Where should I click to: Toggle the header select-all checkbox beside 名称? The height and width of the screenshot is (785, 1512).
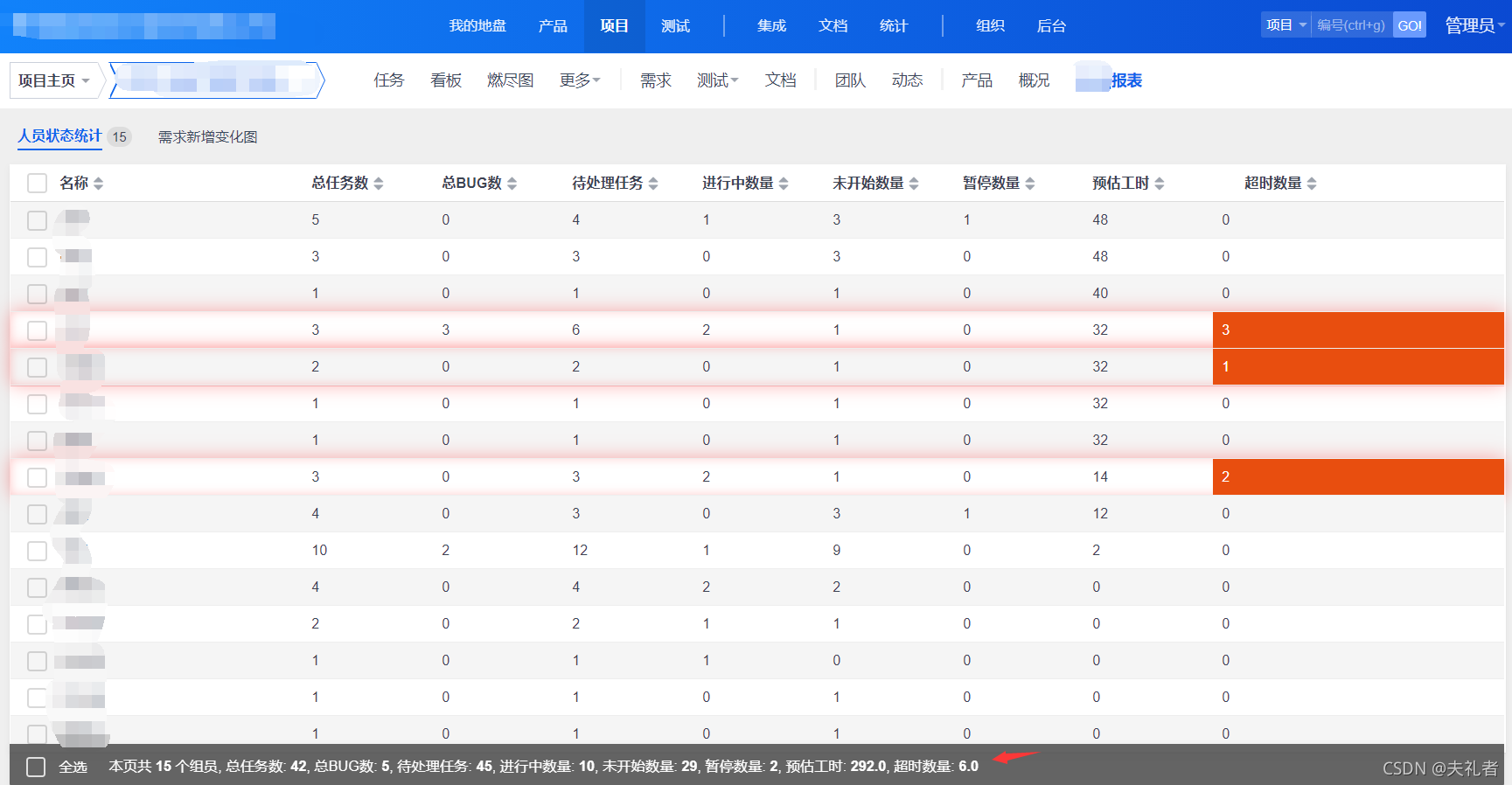pyautogui.click(x=37, y=184)
